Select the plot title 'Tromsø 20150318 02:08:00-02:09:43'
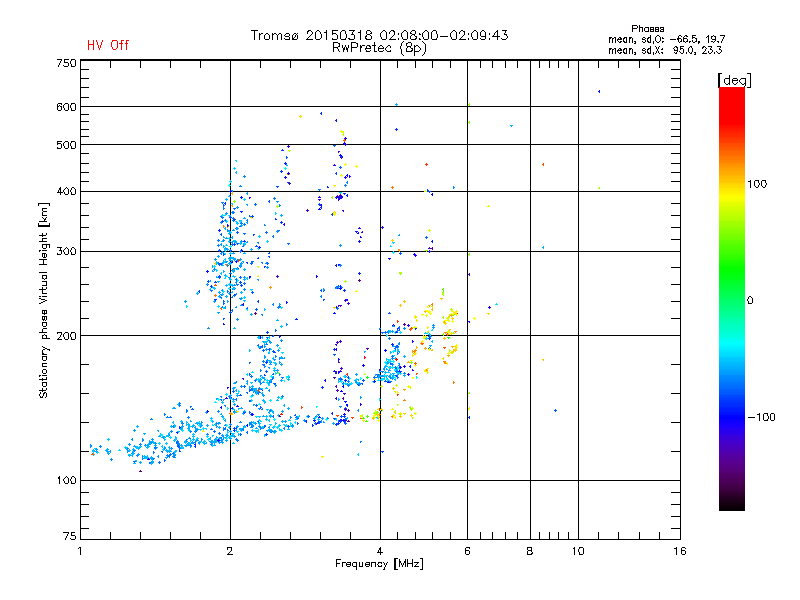The image size is (800, 600). [379, 35]
